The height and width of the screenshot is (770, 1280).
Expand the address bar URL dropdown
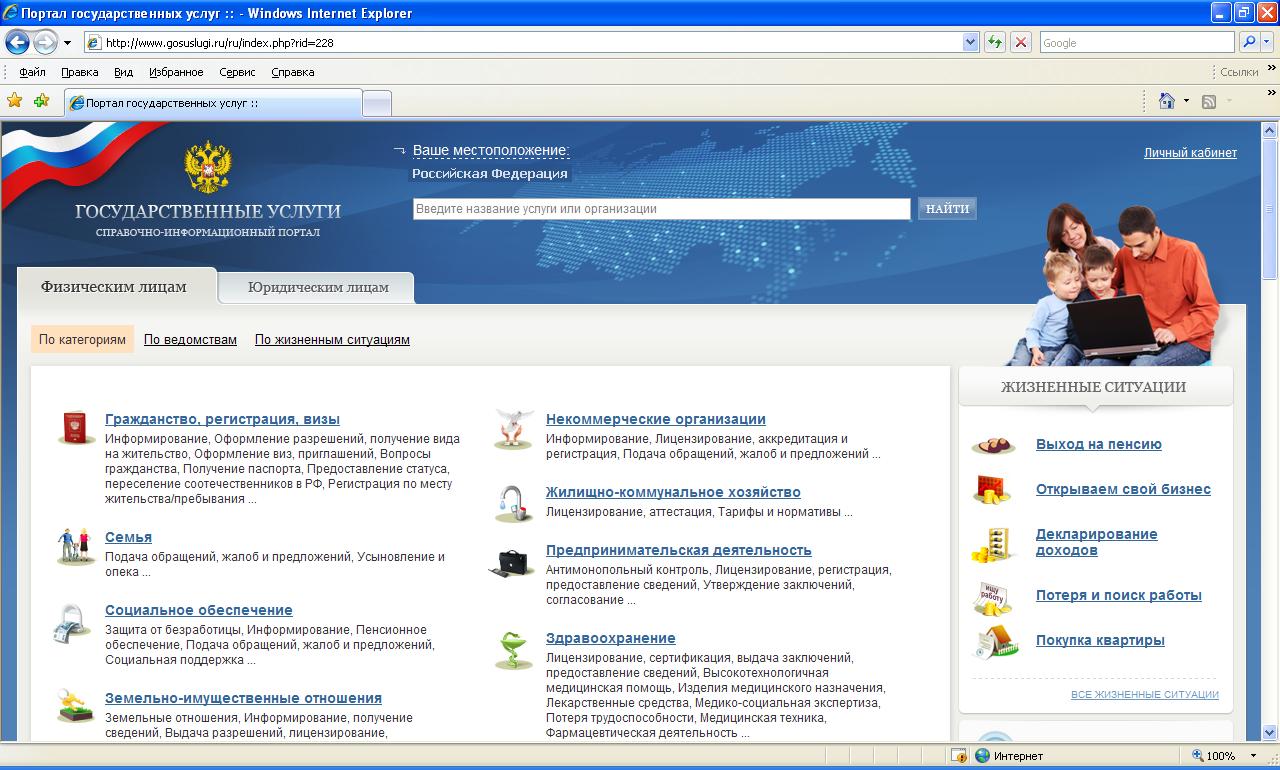970,42
